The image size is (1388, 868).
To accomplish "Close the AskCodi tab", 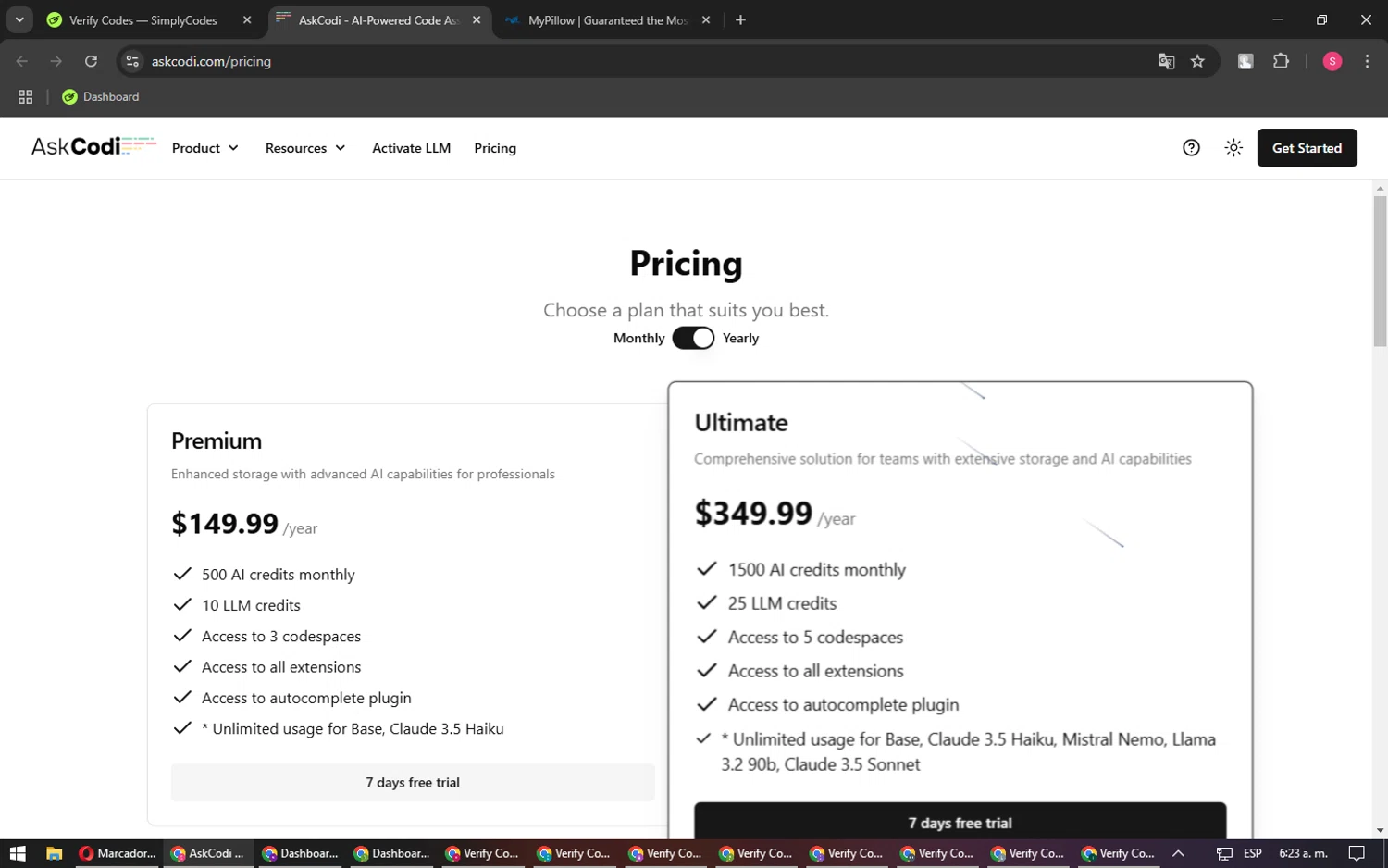I will [x=477, y=20].
